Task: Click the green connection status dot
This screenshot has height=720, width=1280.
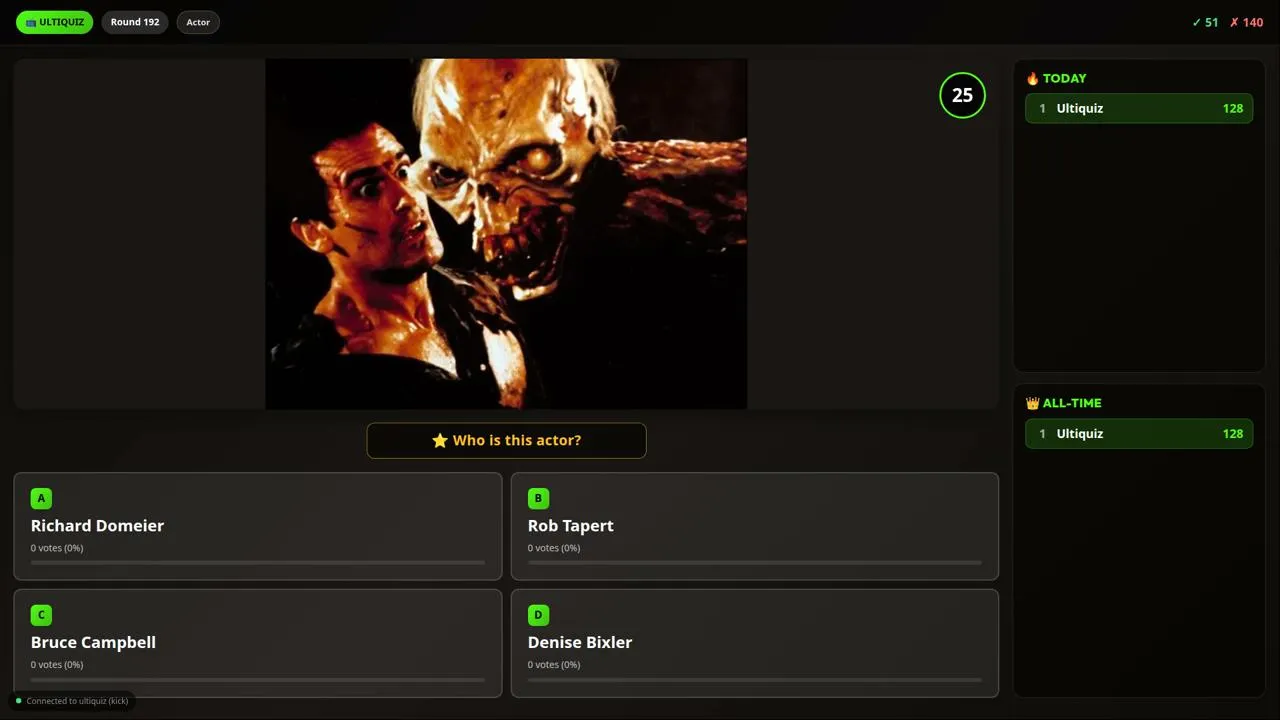Action: tap(18, 701)
